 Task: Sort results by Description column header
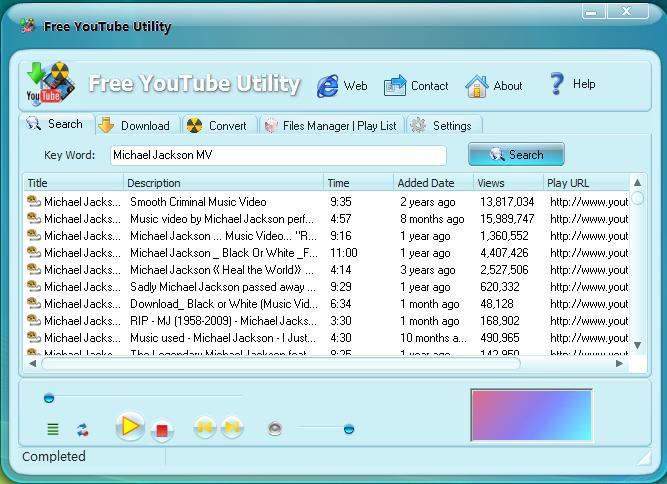coord(223,183)
